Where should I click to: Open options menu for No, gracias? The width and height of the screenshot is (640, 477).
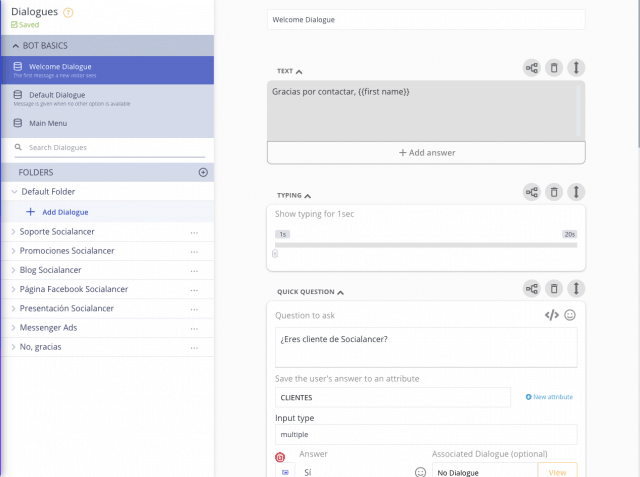194,348
